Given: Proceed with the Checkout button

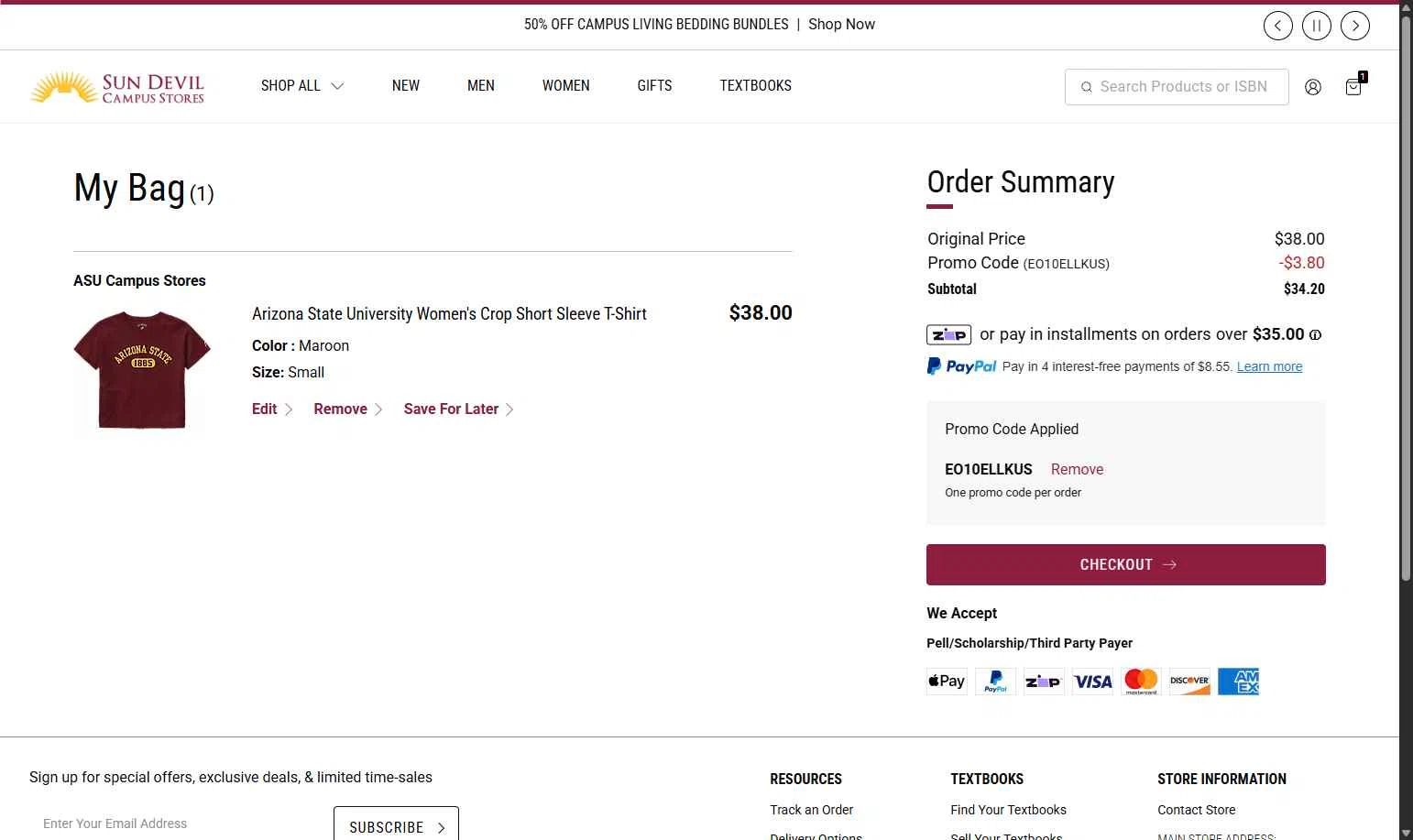Looking at the screenshot, I should tap(1125, 564).
